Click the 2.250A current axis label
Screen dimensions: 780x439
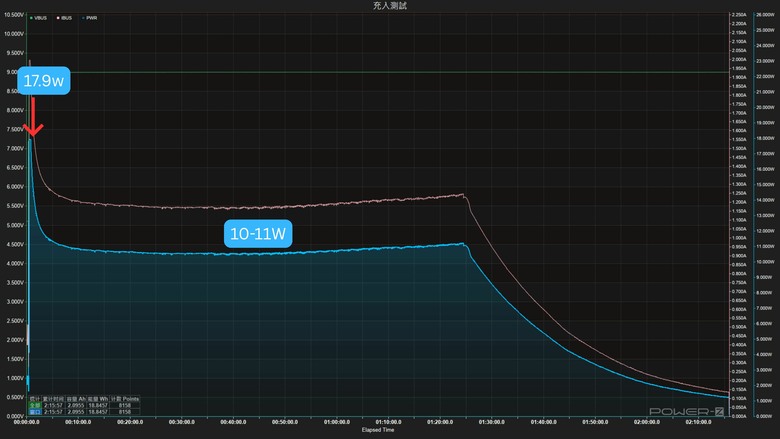click(739, 15)
